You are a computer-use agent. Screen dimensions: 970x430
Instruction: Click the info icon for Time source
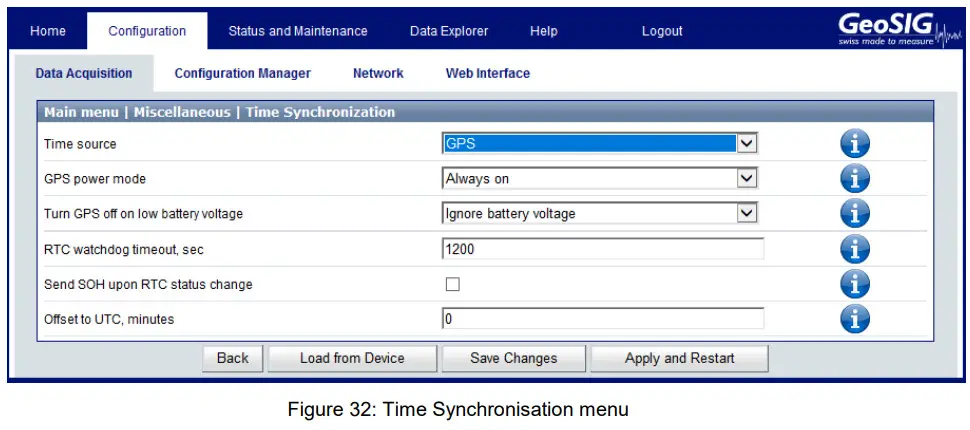854,144
